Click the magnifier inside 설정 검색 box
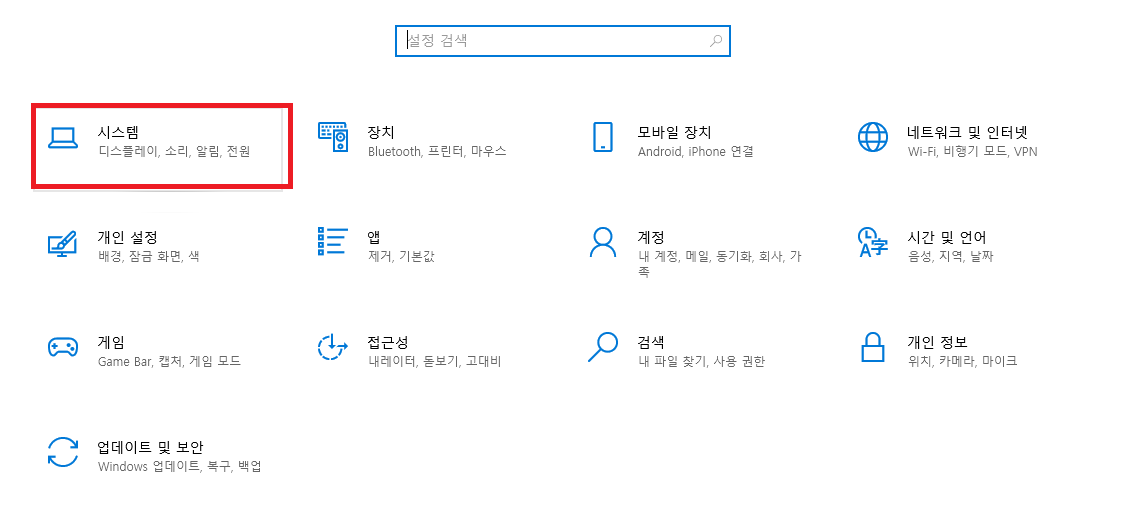The height and width of the screenshot is (510, 1131). pyautogui.click(x=716, y=41)
